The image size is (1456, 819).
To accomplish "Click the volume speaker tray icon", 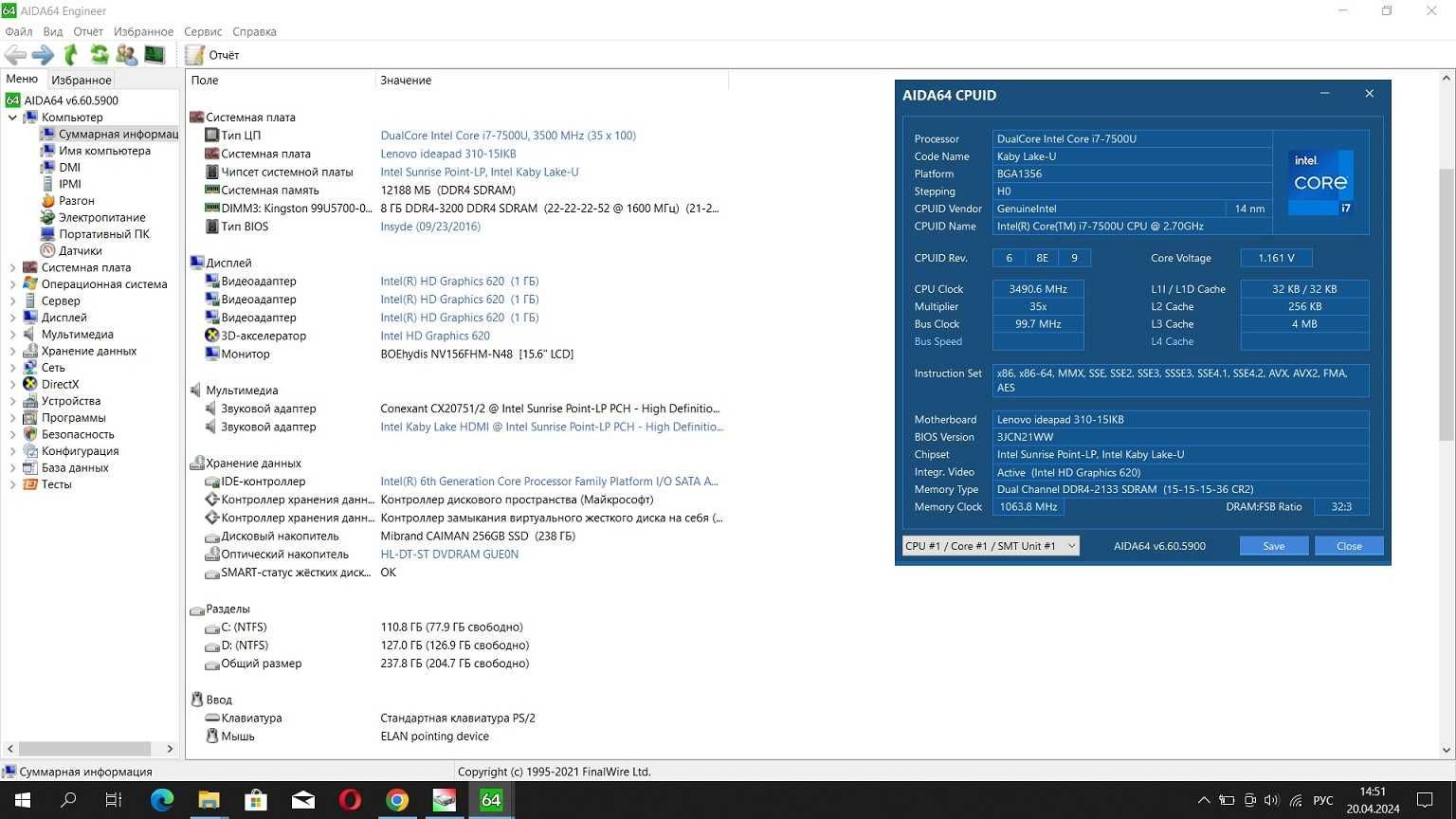I will pyautogui.click(x=1271, y=801).
